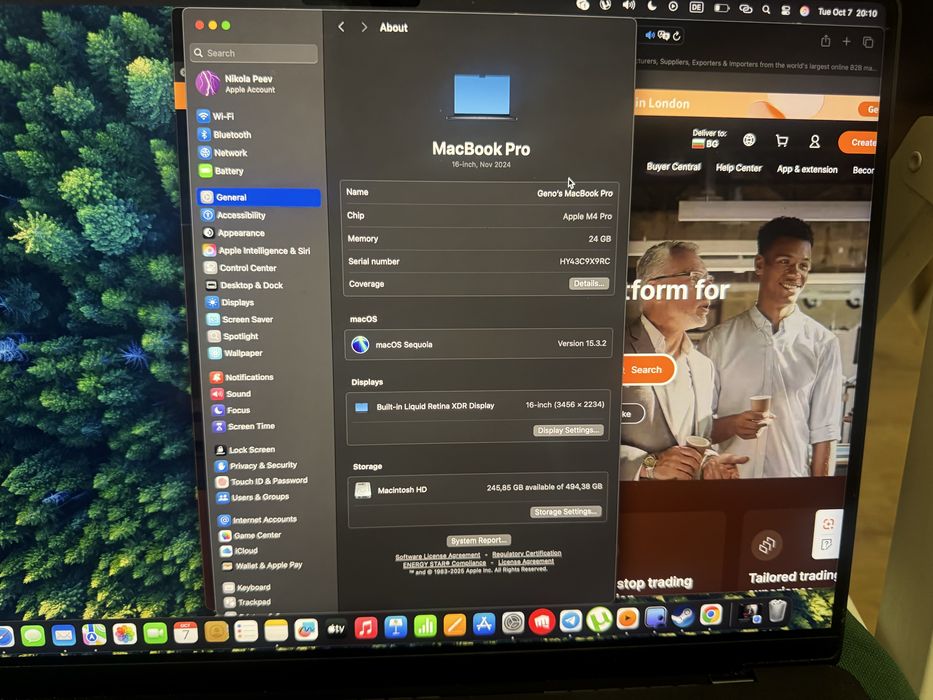Open Mail from the Dock
Screen dimensions: 933x700
click(64, 636)
